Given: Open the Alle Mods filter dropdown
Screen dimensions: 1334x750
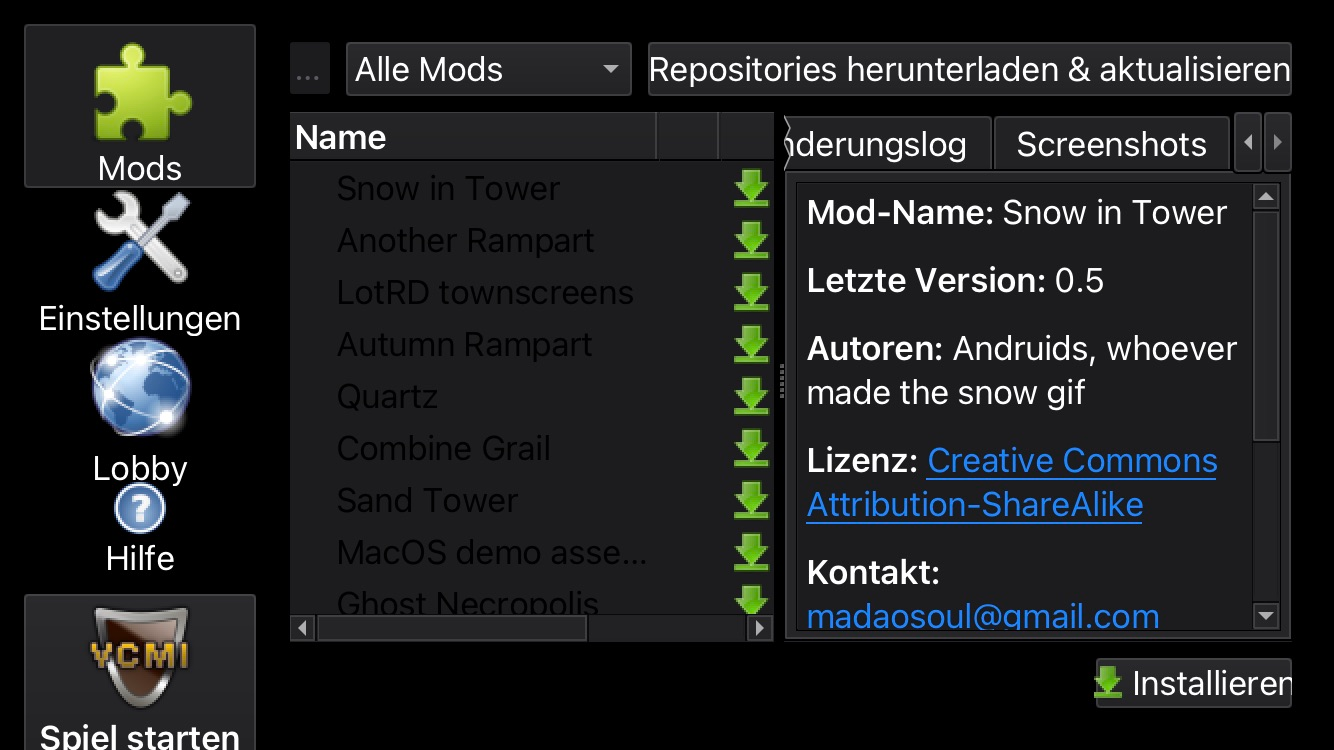Looking at the screenshot, I should coord(488,69).
